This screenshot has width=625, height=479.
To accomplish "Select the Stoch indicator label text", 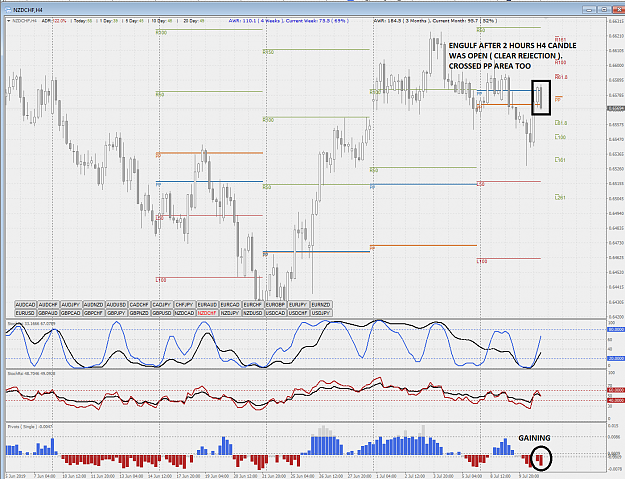I will pyautogui.click(x=31, y=324).
